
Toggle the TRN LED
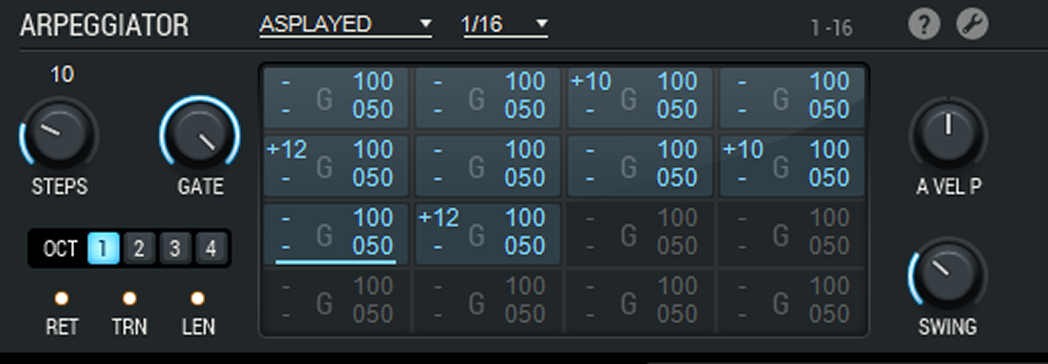tap(130, 299)
